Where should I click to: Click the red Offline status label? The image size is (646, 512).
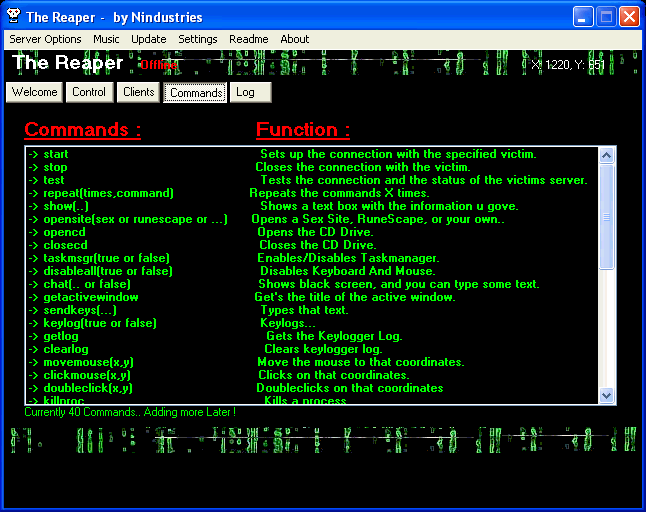coord(158,65)
